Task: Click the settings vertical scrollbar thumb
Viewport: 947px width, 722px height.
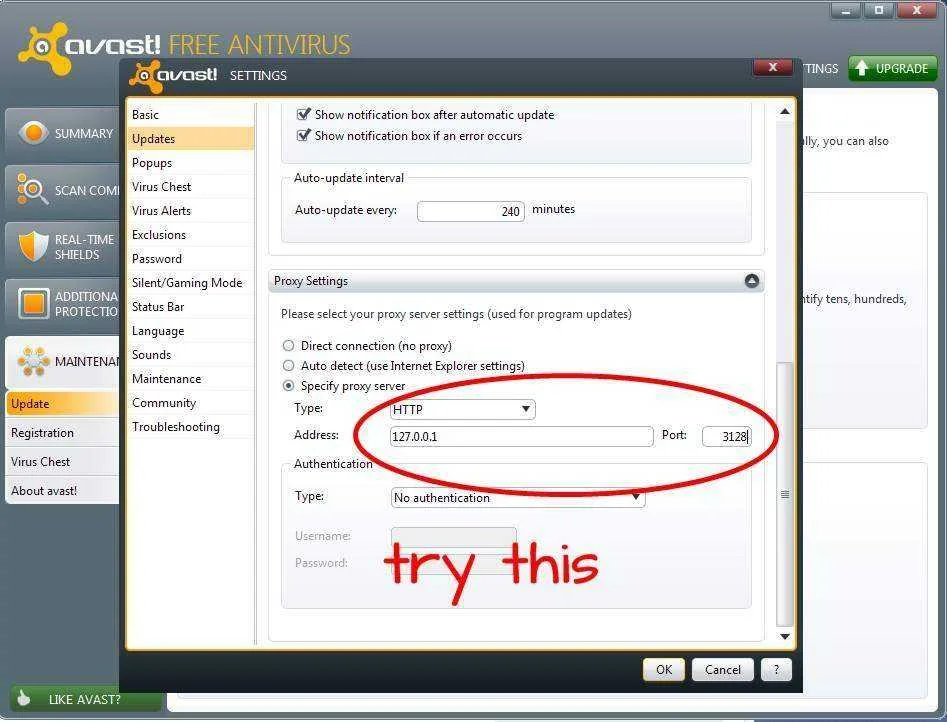Action: [785, 494]
